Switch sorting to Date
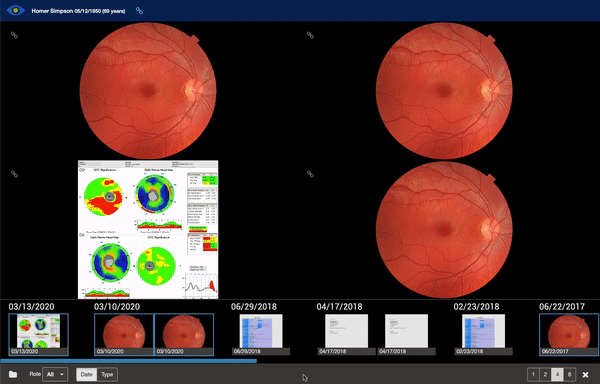This screenshot has width=600, height=384. 86,374
